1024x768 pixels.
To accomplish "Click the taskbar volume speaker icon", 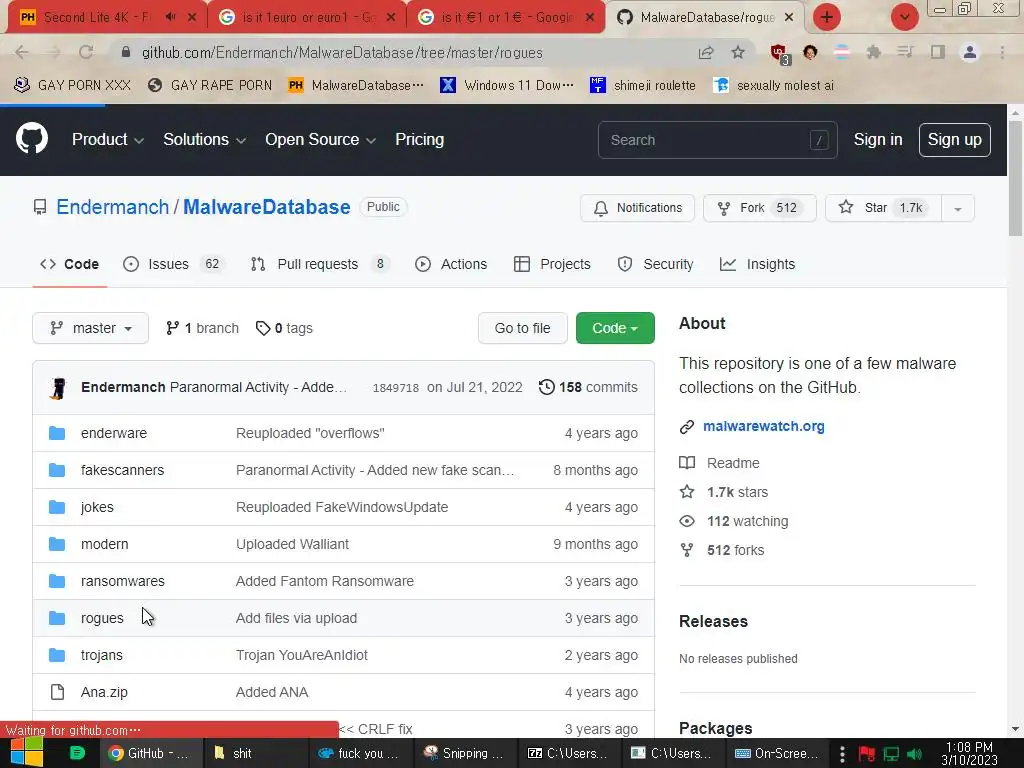I will [915, 754].
